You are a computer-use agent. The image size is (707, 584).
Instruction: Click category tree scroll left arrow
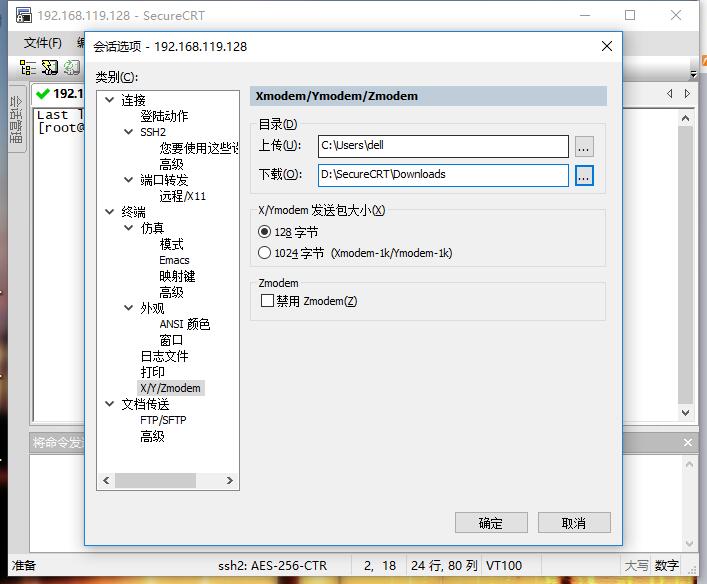coord(106,481)
